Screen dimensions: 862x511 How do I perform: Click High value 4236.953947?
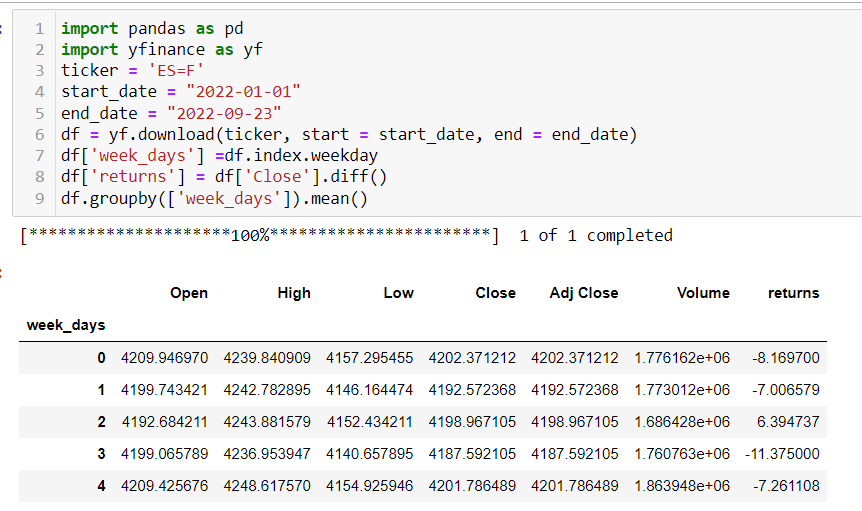click(x=267, y=454)
